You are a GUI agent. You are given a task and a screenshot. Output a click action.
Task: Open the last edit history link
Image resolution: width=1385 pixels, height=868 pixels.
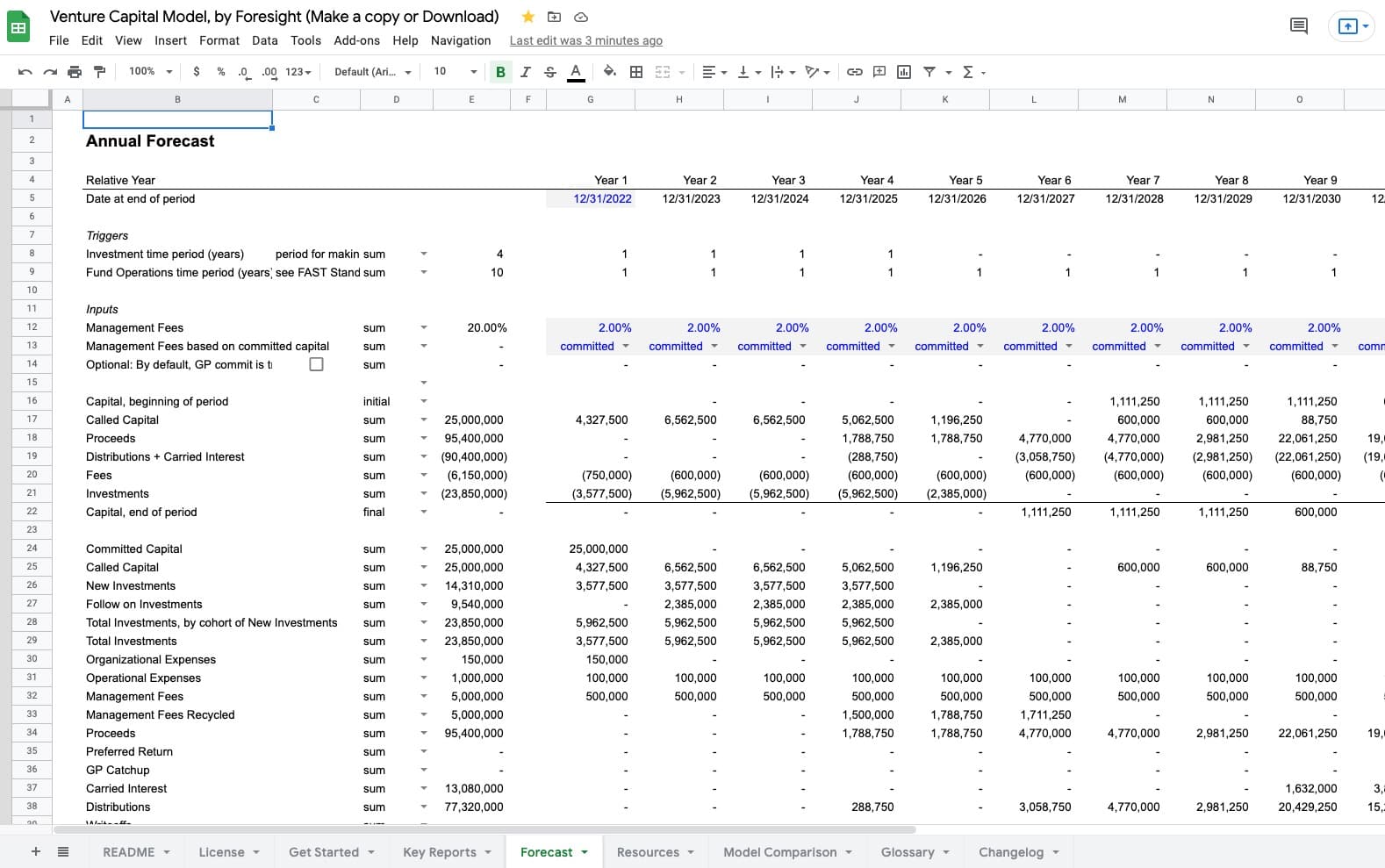pos(585,40)
